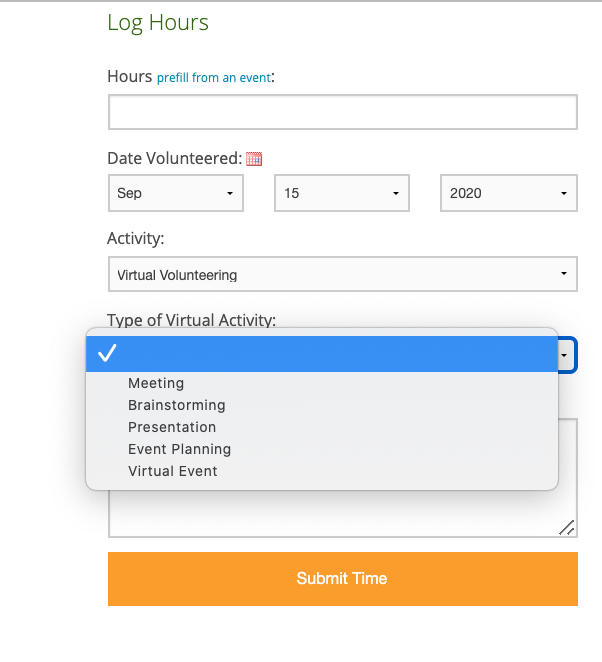Screen dimensions: 602x662
Task: Click the Hours label text
Action: coord(129,76)
